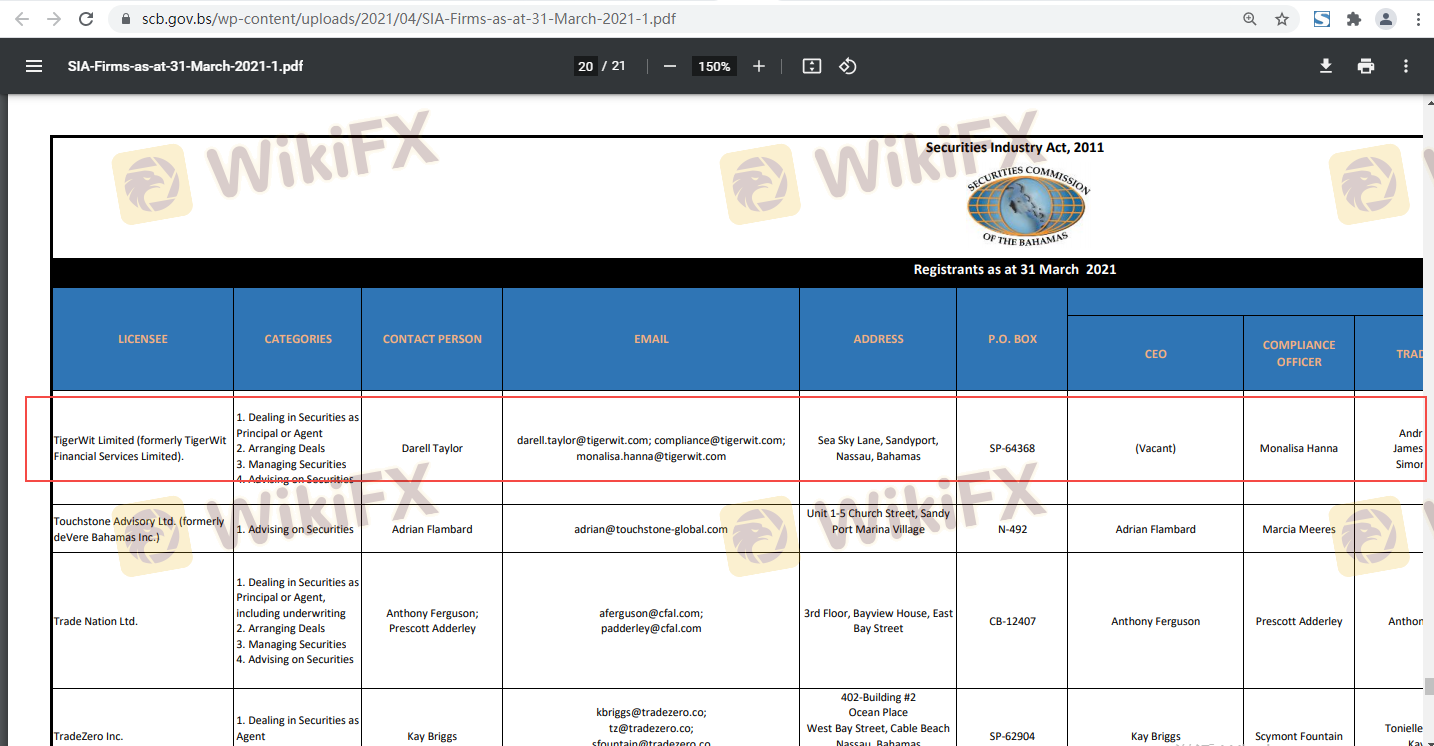The image size is (1434, 746).
Task: Click the total page count 21
Action: (618, 66)
